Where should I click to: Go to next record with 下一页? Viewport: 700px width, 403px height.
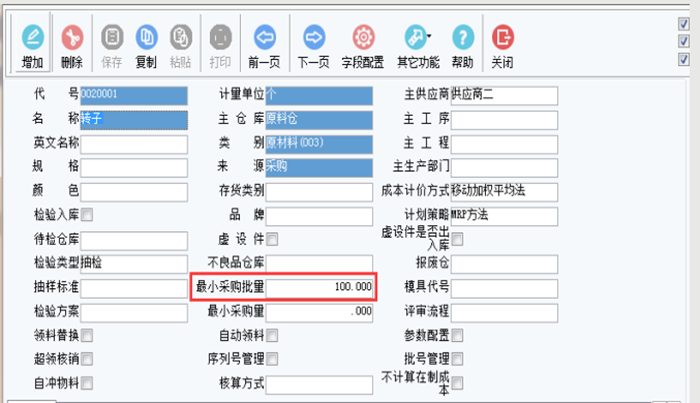(x=315, y=46)
